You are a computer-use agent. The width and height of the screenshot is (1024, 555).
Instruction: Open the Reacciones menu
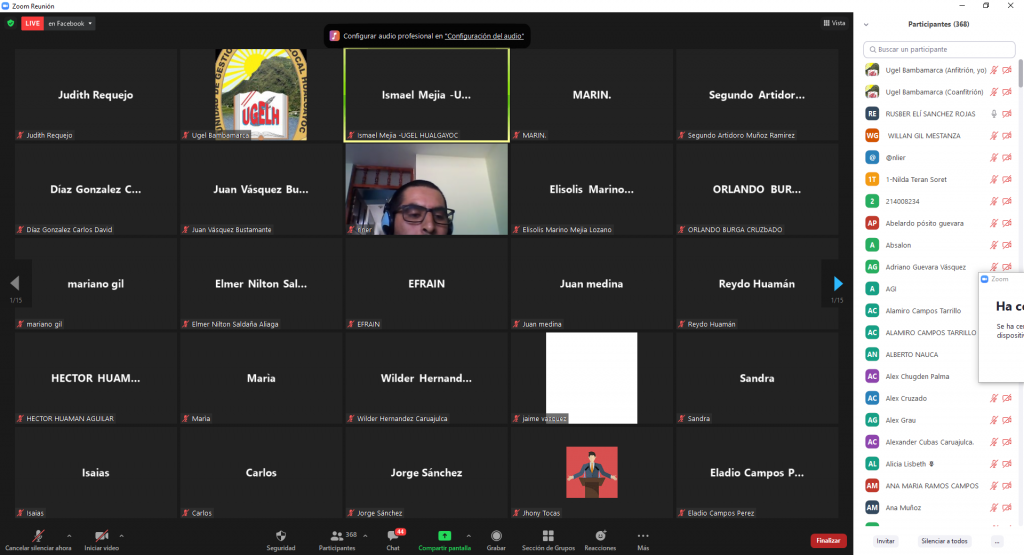[600, 537]
